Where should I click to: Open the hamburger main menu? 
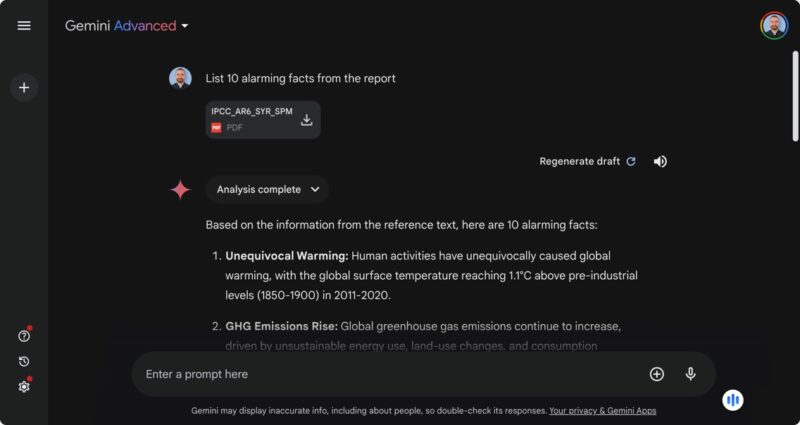[x=24, y=26]
